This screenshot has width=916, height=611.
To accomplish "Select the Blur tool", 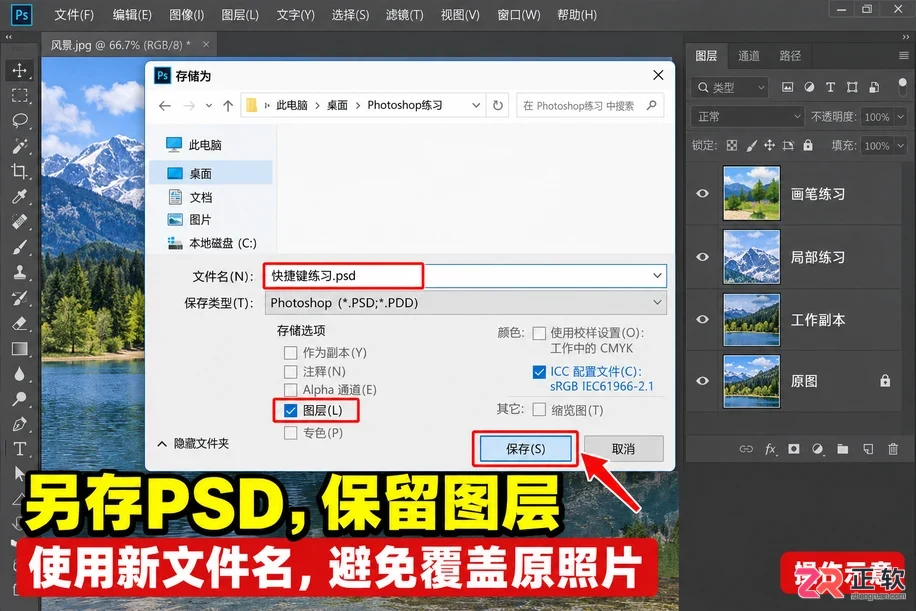I will [x=19, y=374].
